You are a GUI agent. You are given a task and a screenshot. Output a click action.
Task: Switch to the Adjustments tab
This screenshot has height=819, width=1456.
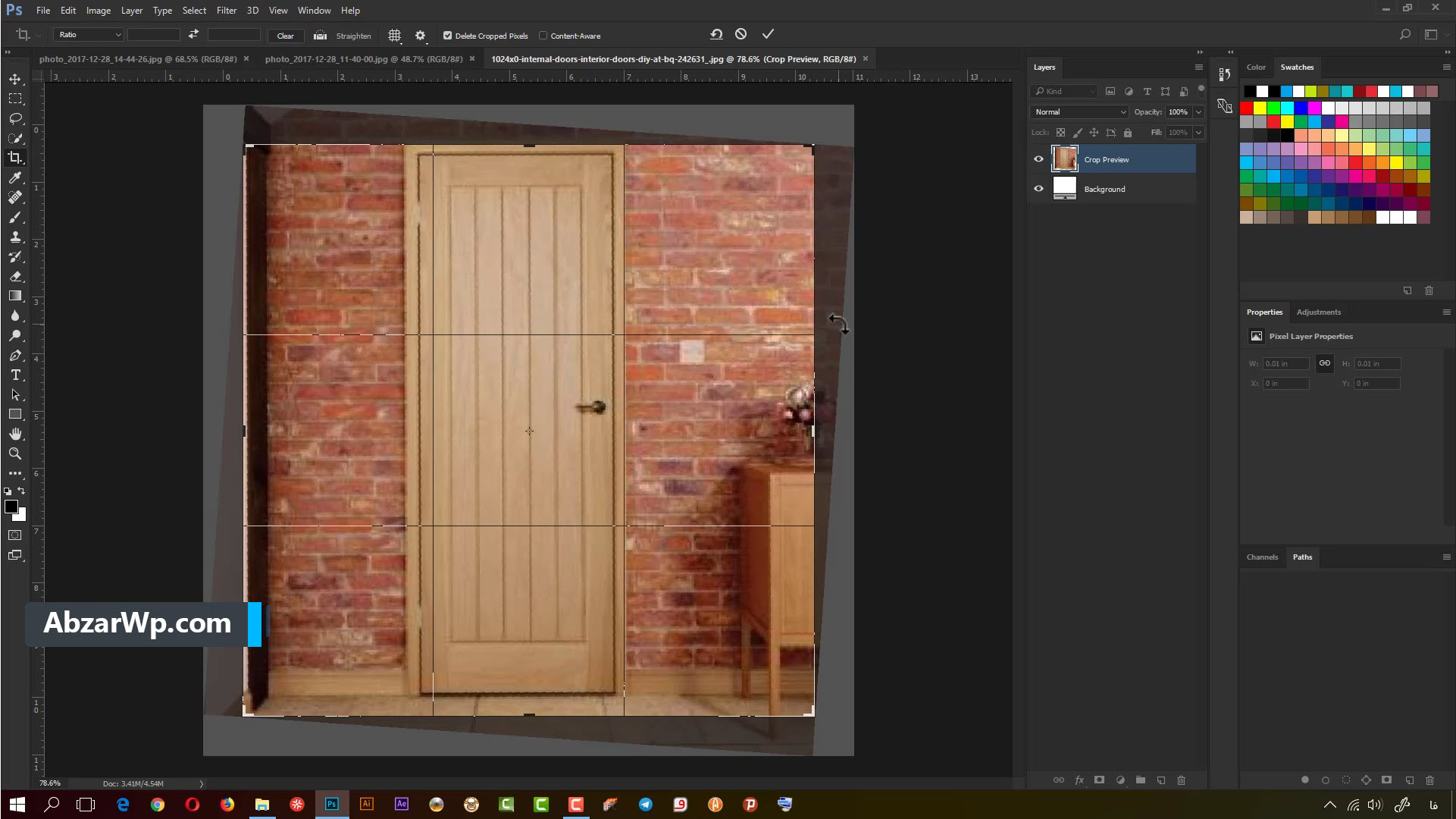1318,312
